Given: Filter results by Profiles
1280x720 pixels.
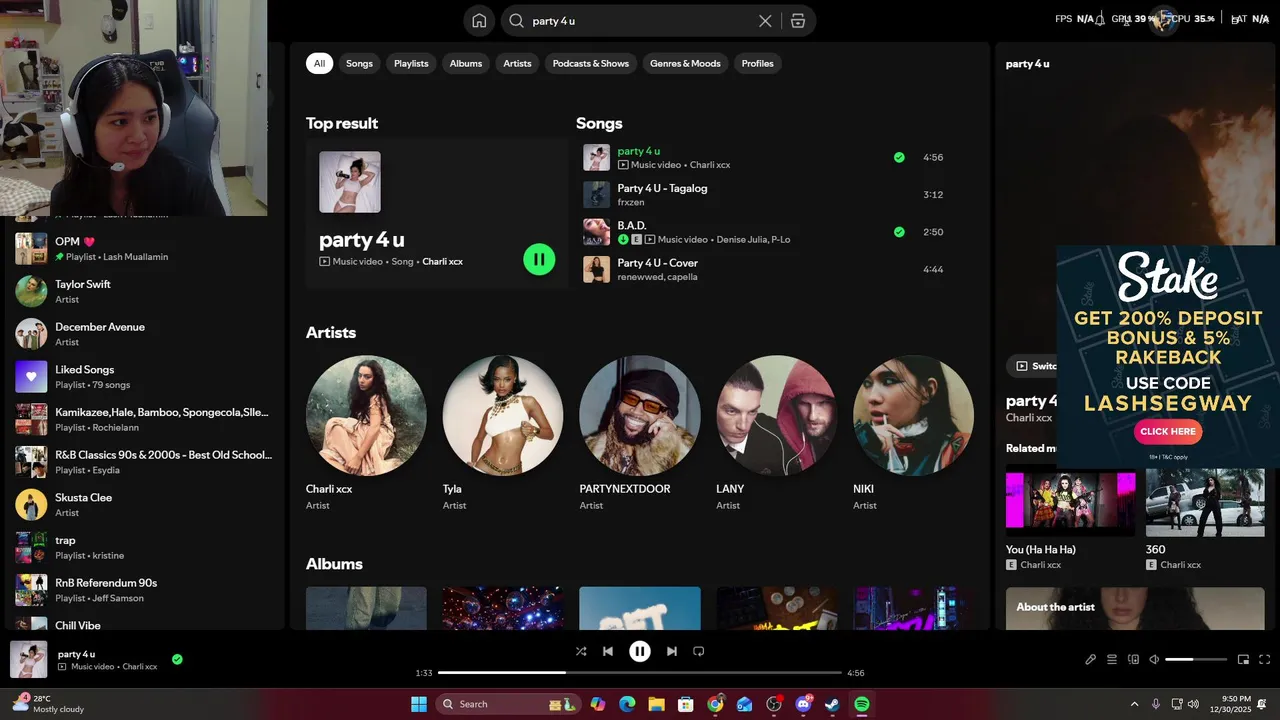Looking at the screenshot, I should coord(757,63).
